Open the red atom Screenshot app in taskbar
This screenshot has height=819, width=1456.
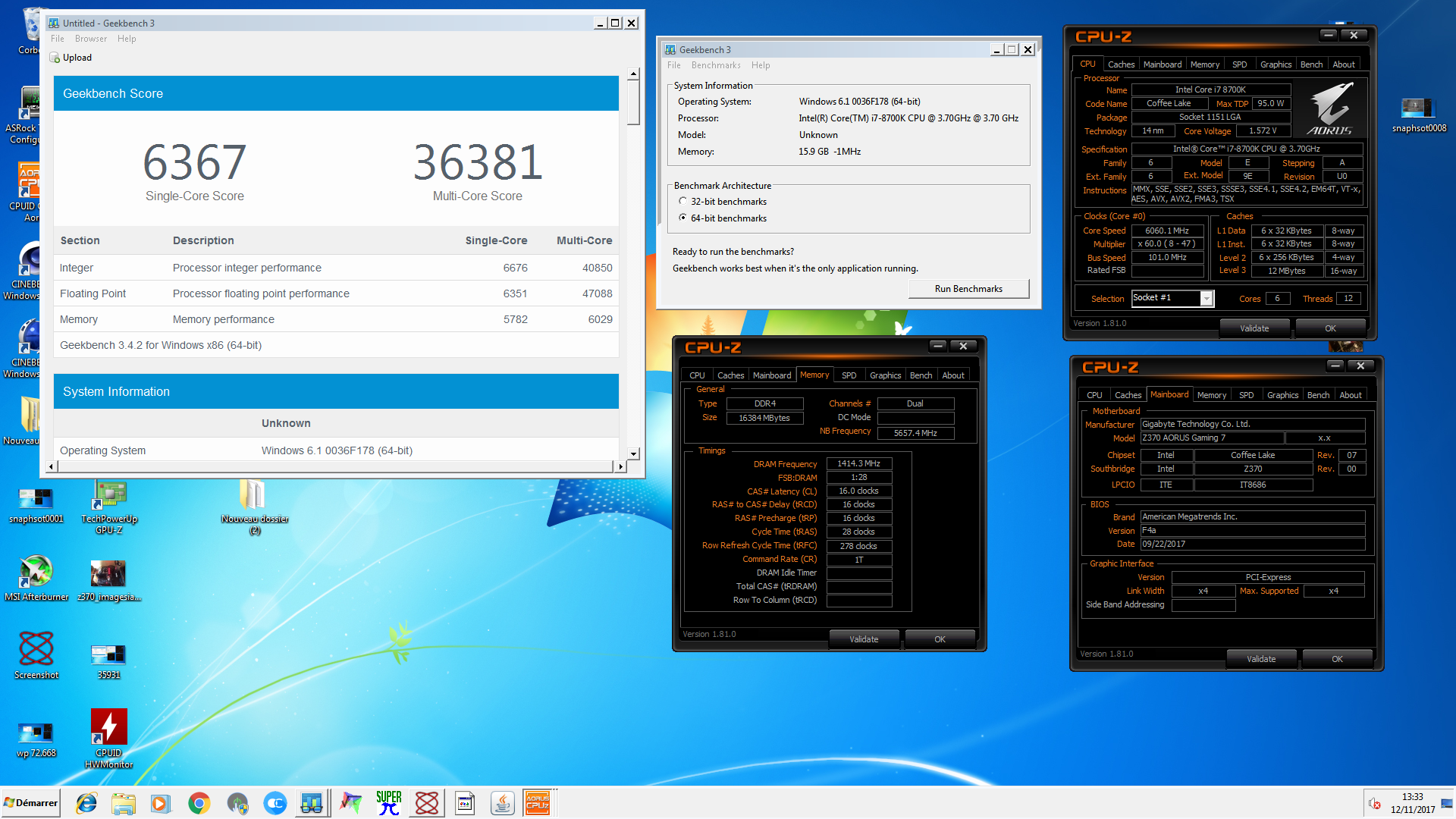point(427,803)
